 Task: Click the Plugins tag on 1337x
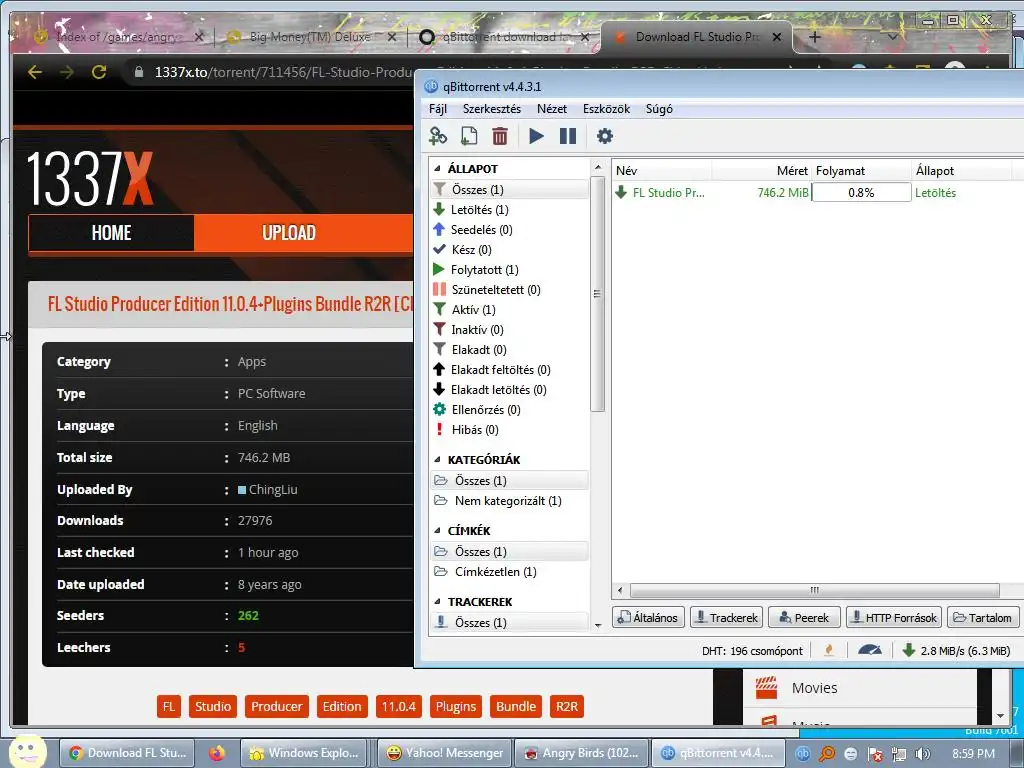pyautogui.click(x=455, y=706)
